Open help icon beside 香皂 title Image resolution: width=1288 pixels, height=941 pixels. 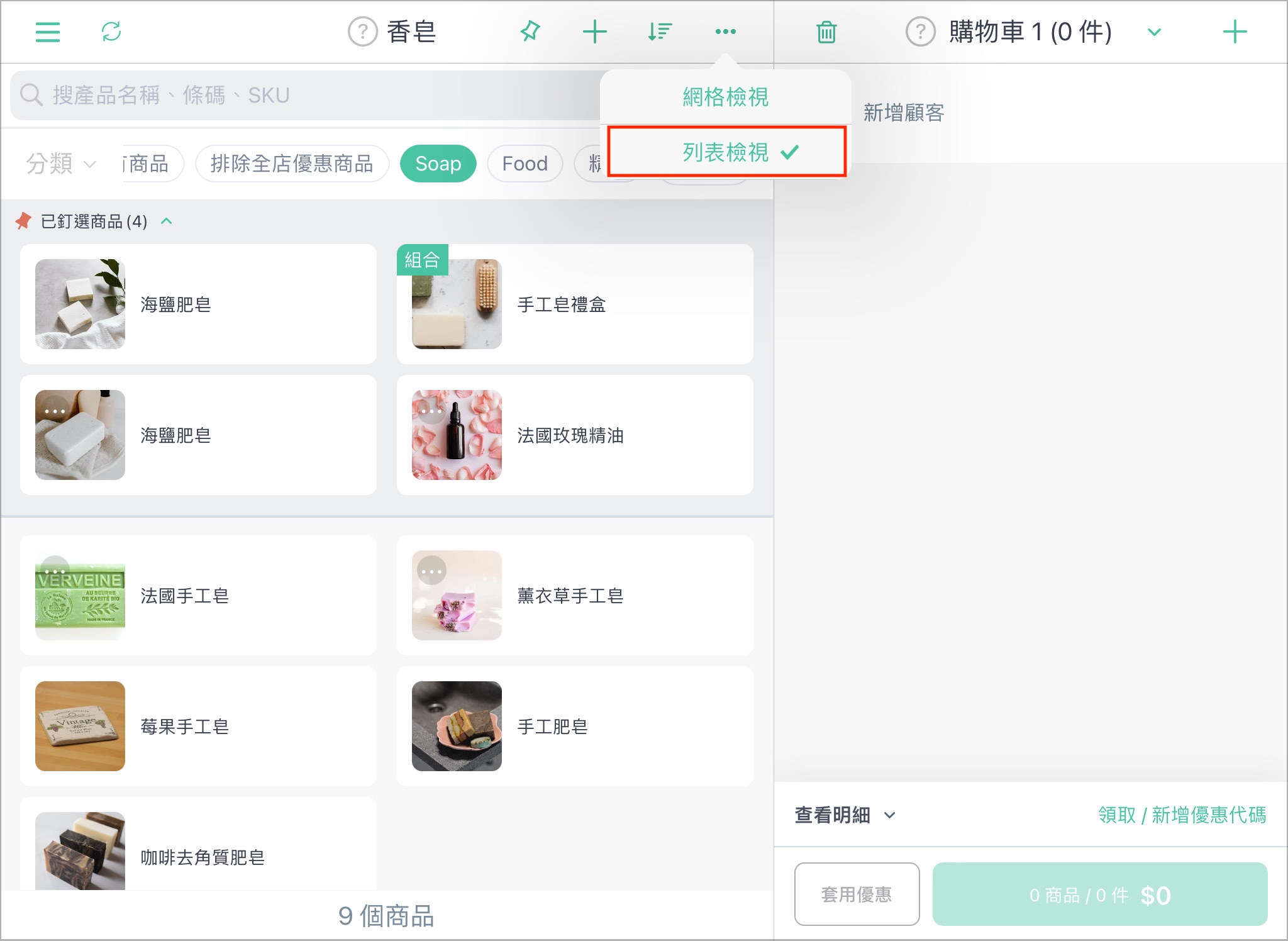[363, 31]
